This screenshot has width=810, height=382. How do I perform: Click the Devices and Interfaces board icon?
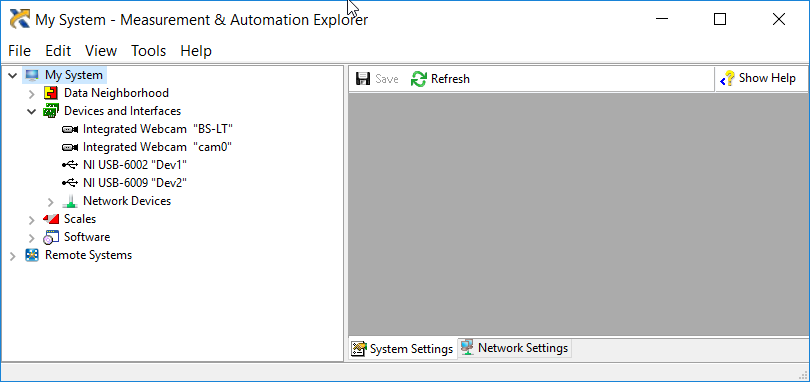(51, 111)
